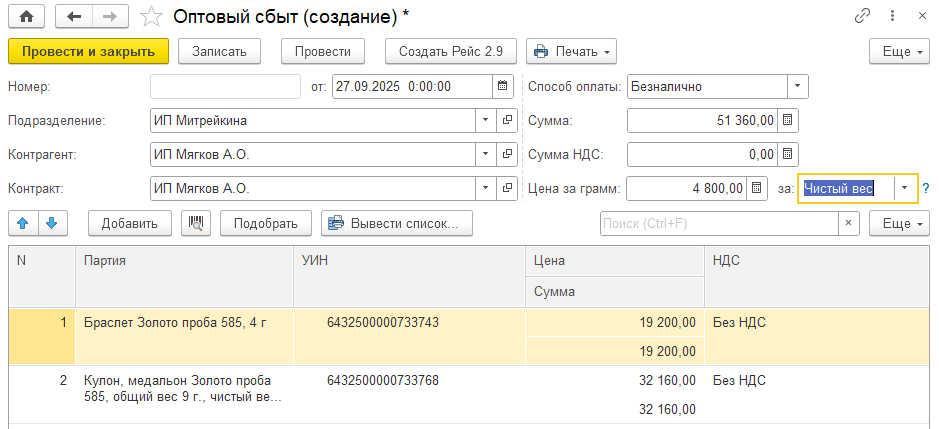Image resolution: width=939 pixels, height=429 pixels.
Task: Click the Номер input field
Action: 225,86
